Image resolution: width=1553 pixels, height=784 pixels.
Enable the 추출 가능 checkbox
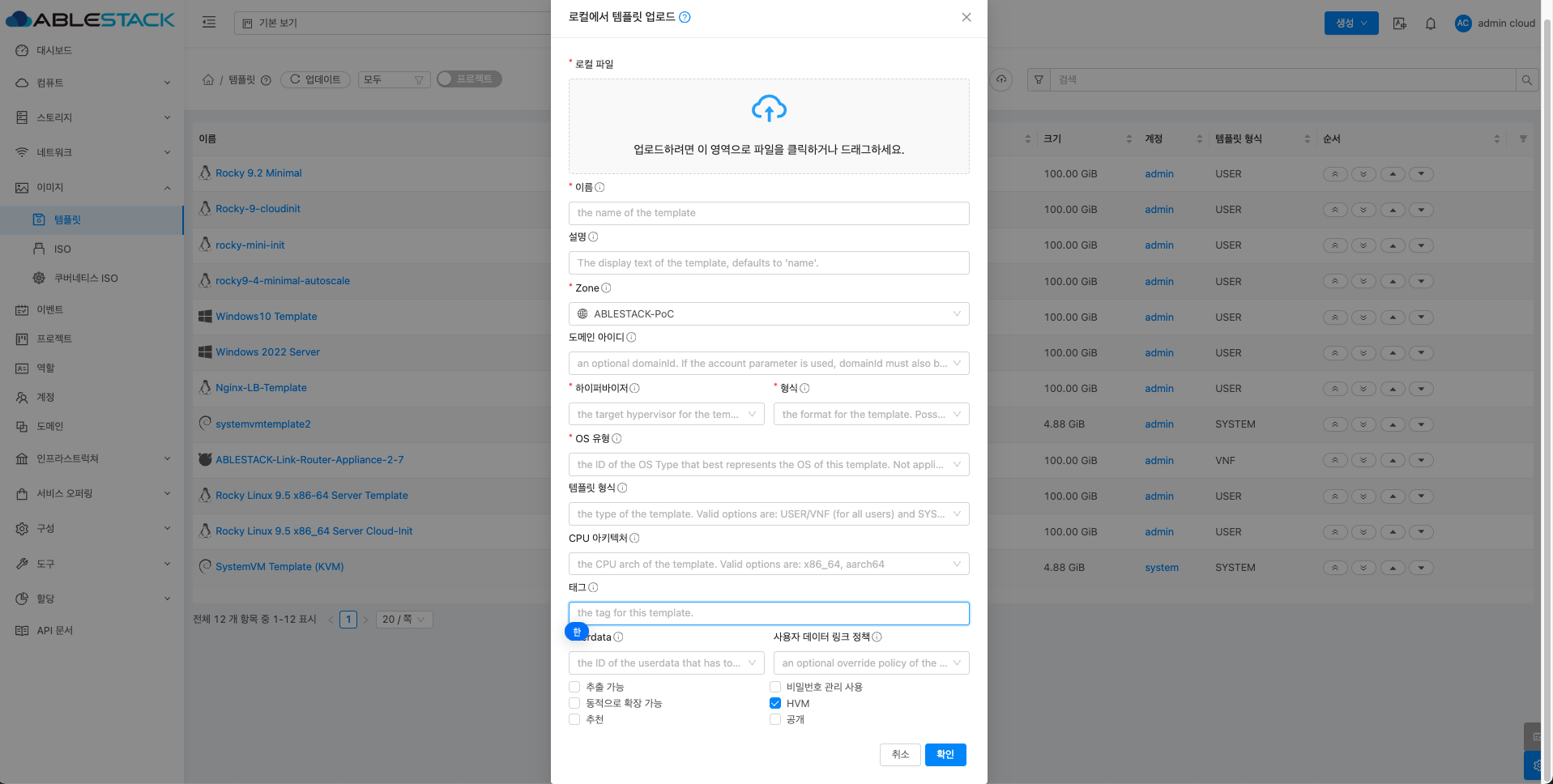574,687
